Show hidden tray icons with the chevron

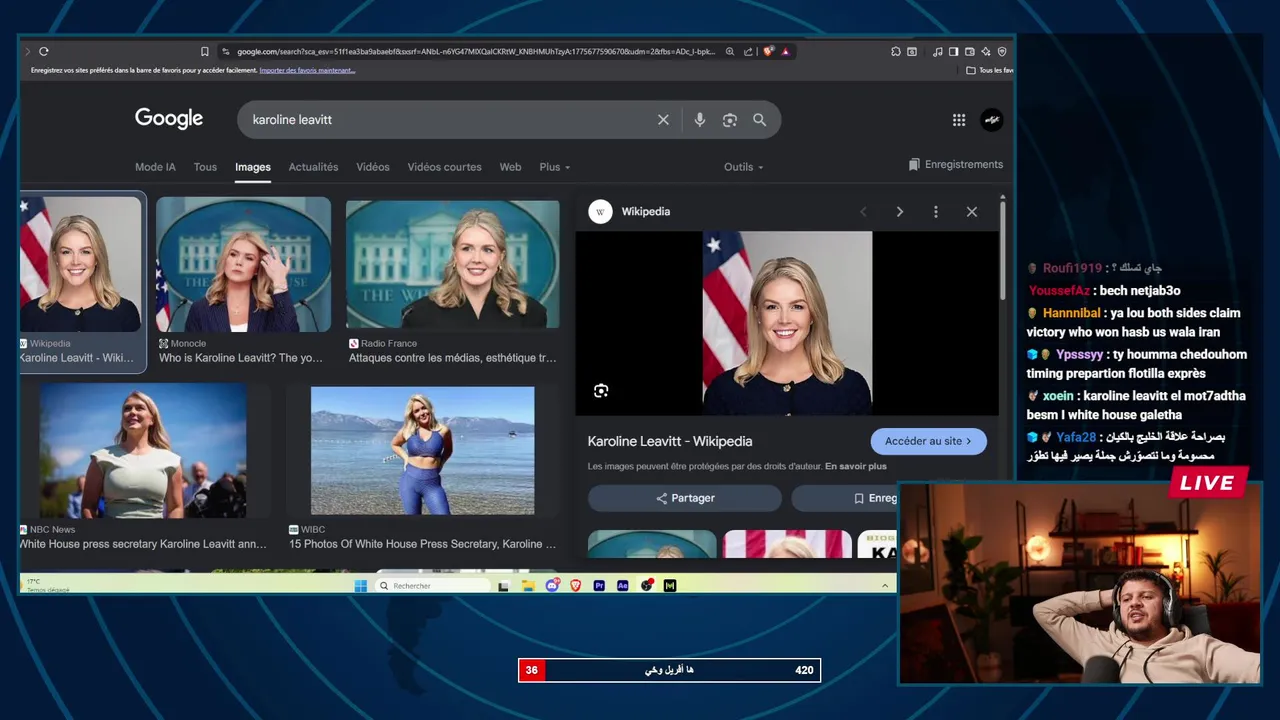[x=884, y=586]
